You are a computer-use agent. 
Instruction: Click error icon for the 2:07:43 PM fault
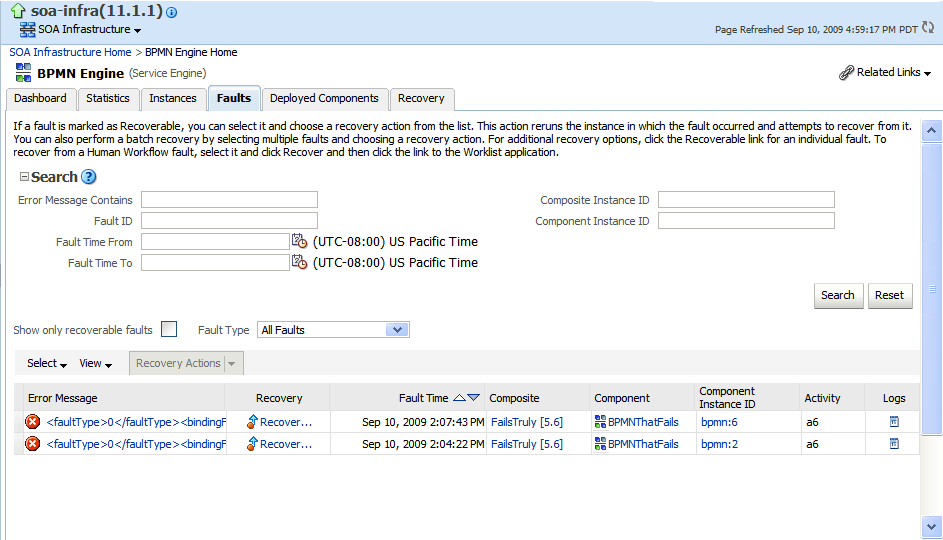coord(32,422)
